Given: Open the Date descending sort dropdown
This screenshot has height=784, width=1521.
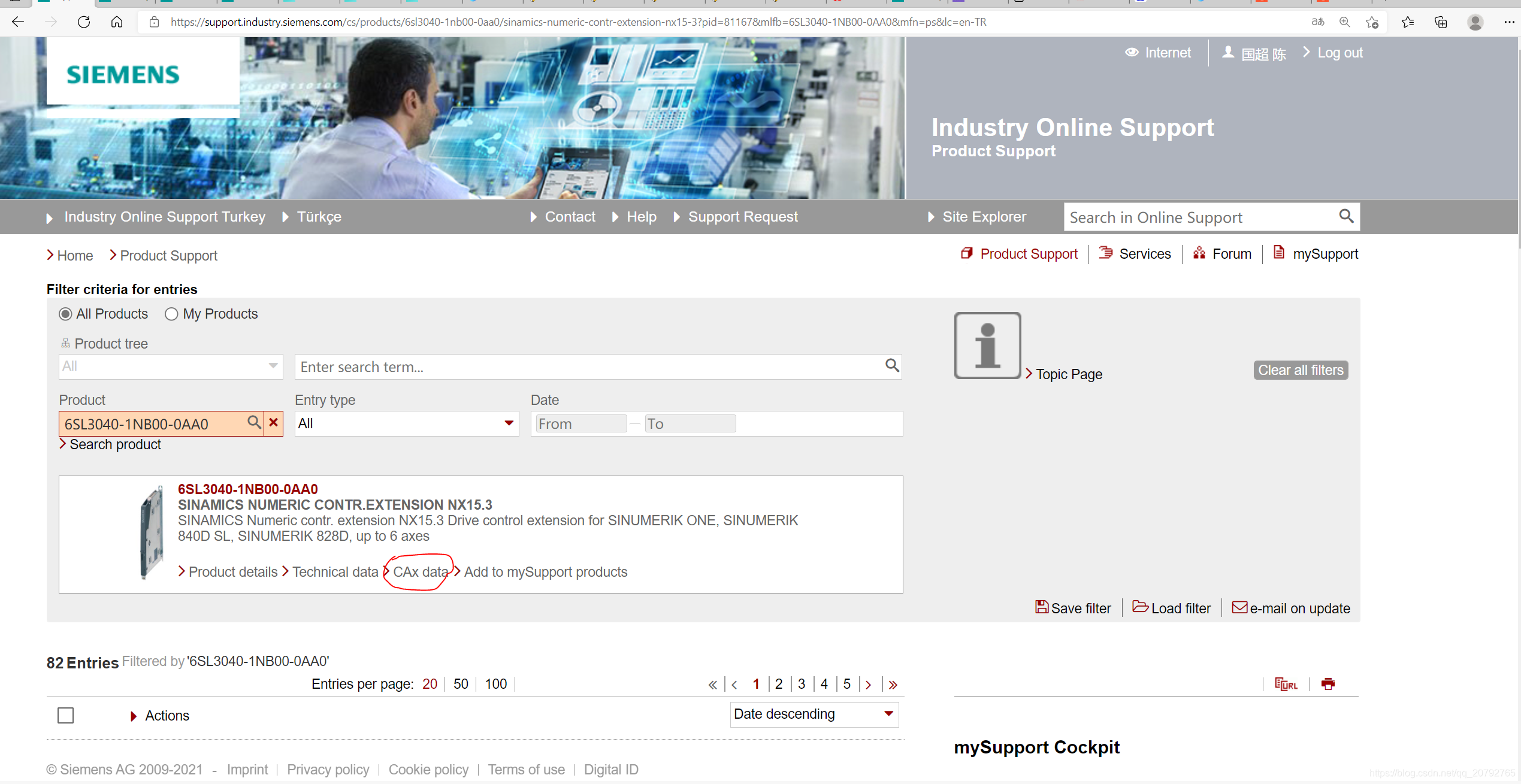Looking at the screenshot, I should 815,714.
